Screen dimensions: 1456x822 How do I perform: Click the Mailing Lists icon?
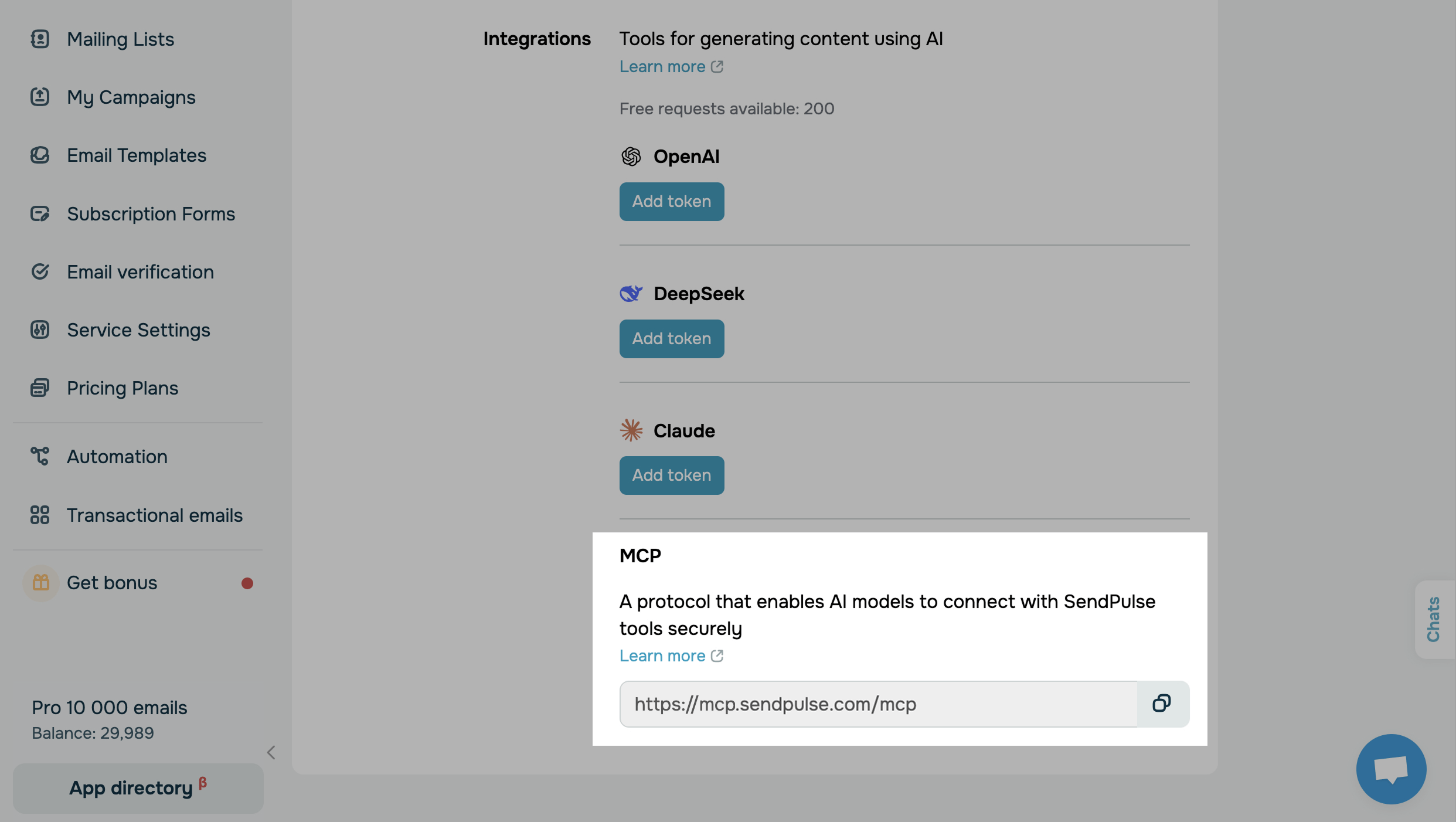(40, 39)
